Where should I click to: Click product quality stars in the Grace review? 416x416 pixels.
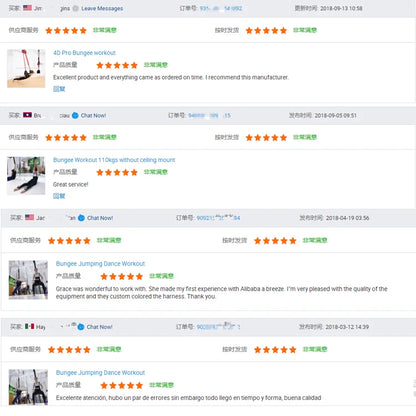click(x=122, y=276)
